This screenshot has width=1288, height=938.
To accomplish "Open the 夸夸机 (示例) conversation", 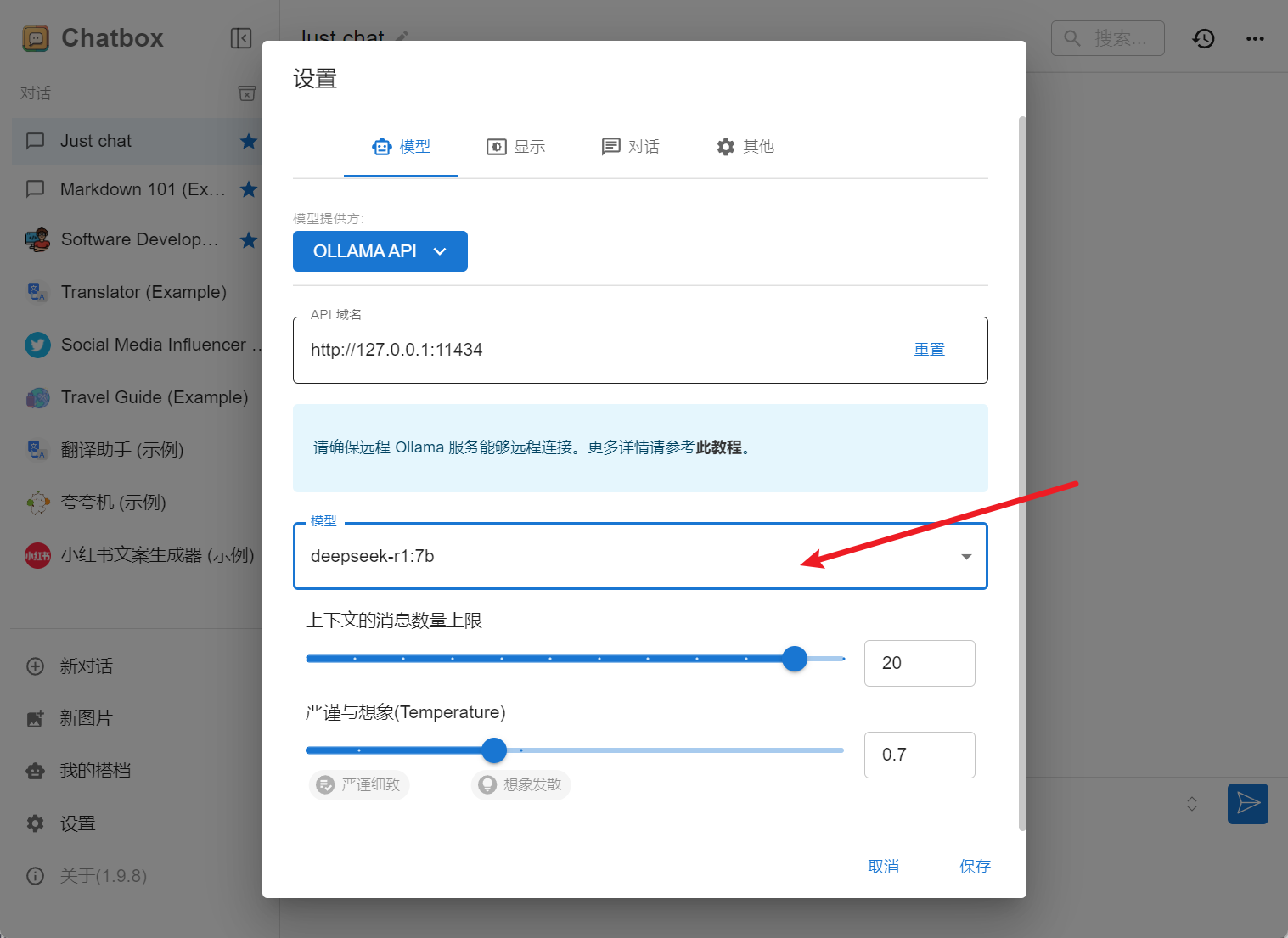I will pyautogui.click(x=137, y=503).
